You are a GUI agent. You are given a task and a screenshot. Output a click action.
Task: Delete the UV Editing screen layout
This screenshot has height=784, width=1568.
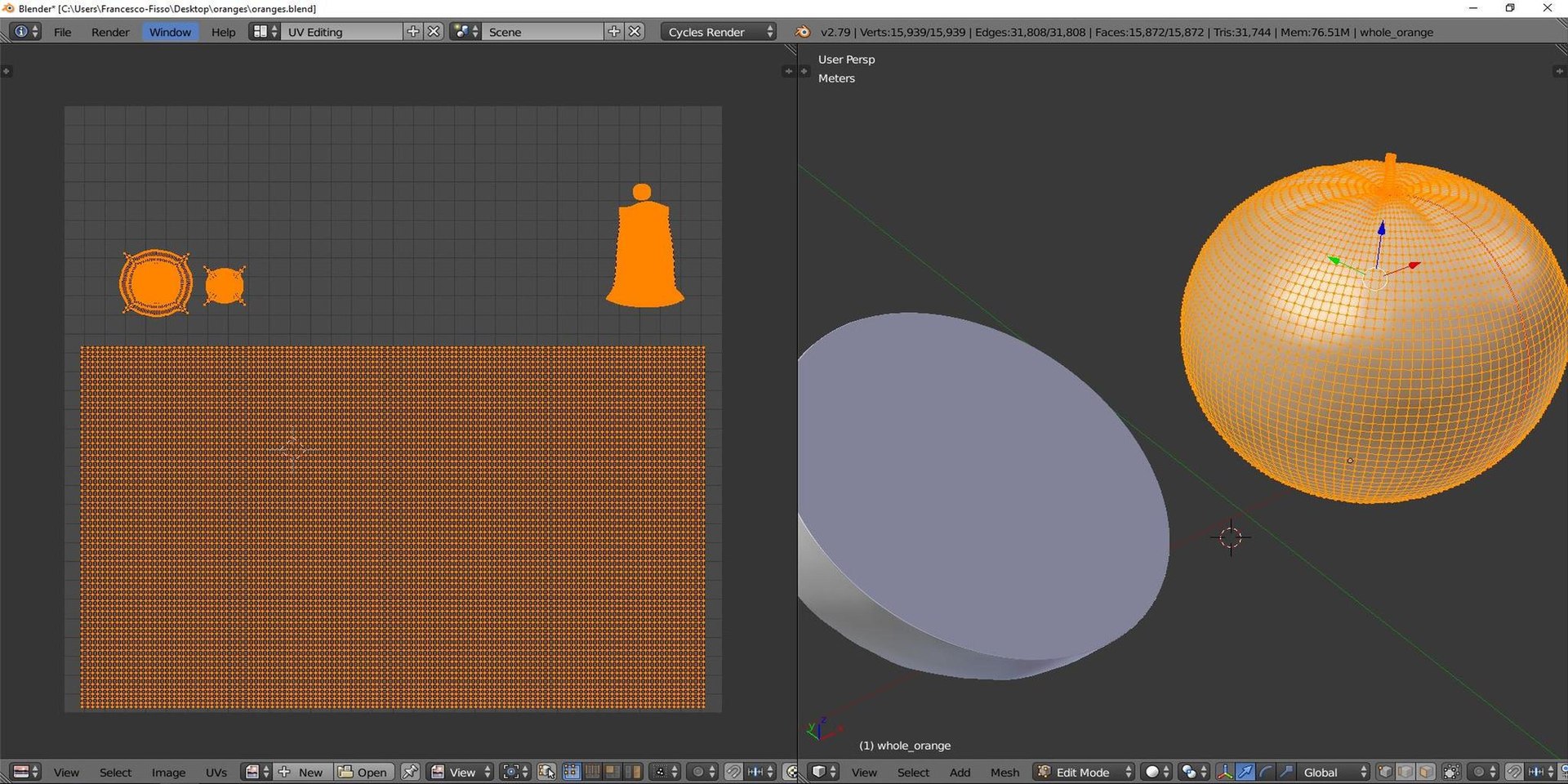pos(434,32)
